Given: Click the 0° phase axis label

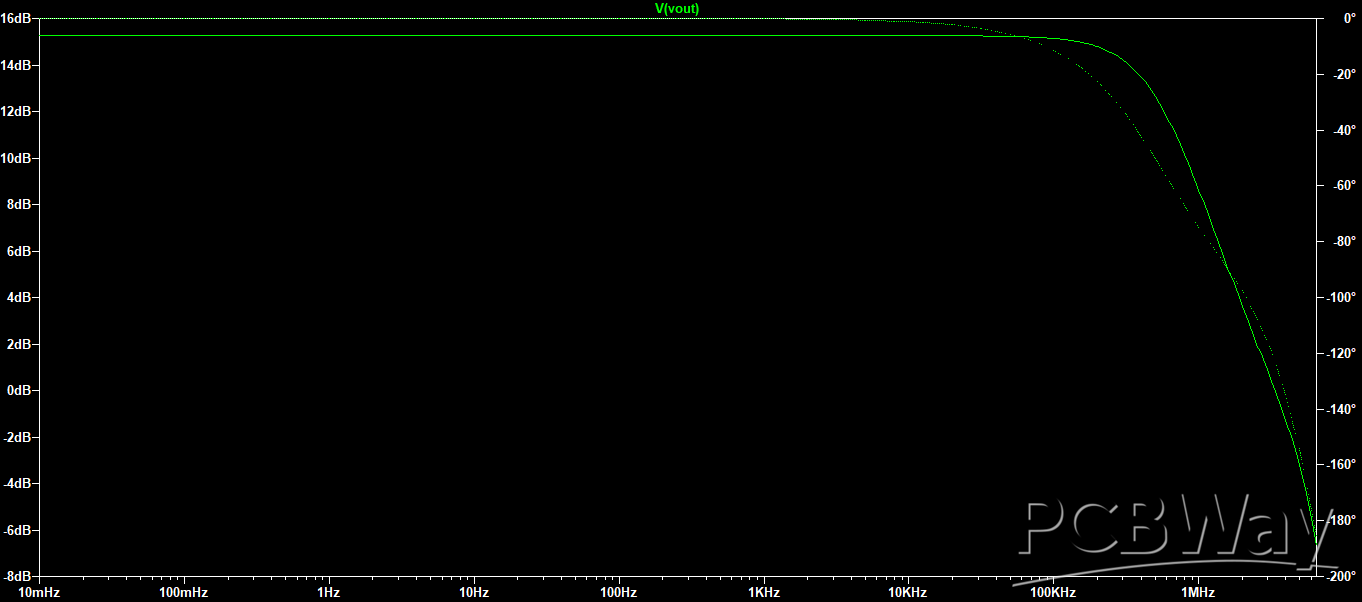Looking at the screenshot, I should (1349, 18).
